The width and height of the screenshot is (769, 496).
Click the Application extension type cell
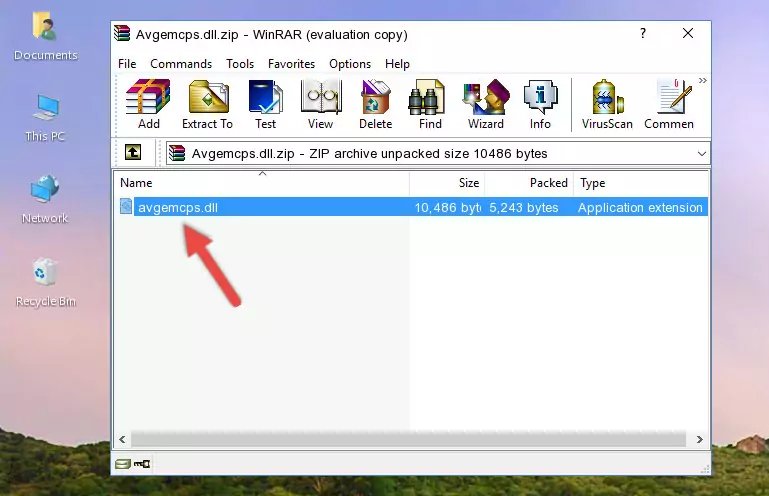coord(640,208)
